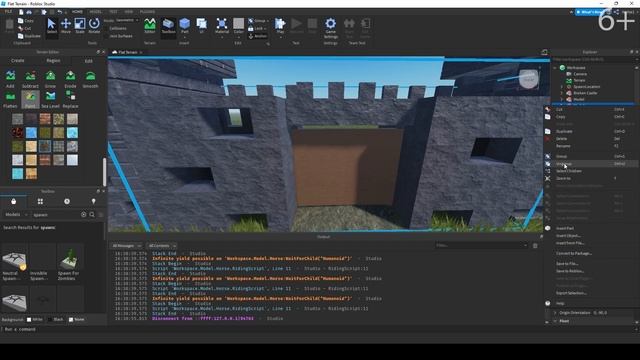Toggle Anchor in Edit group

click(258, 36)
